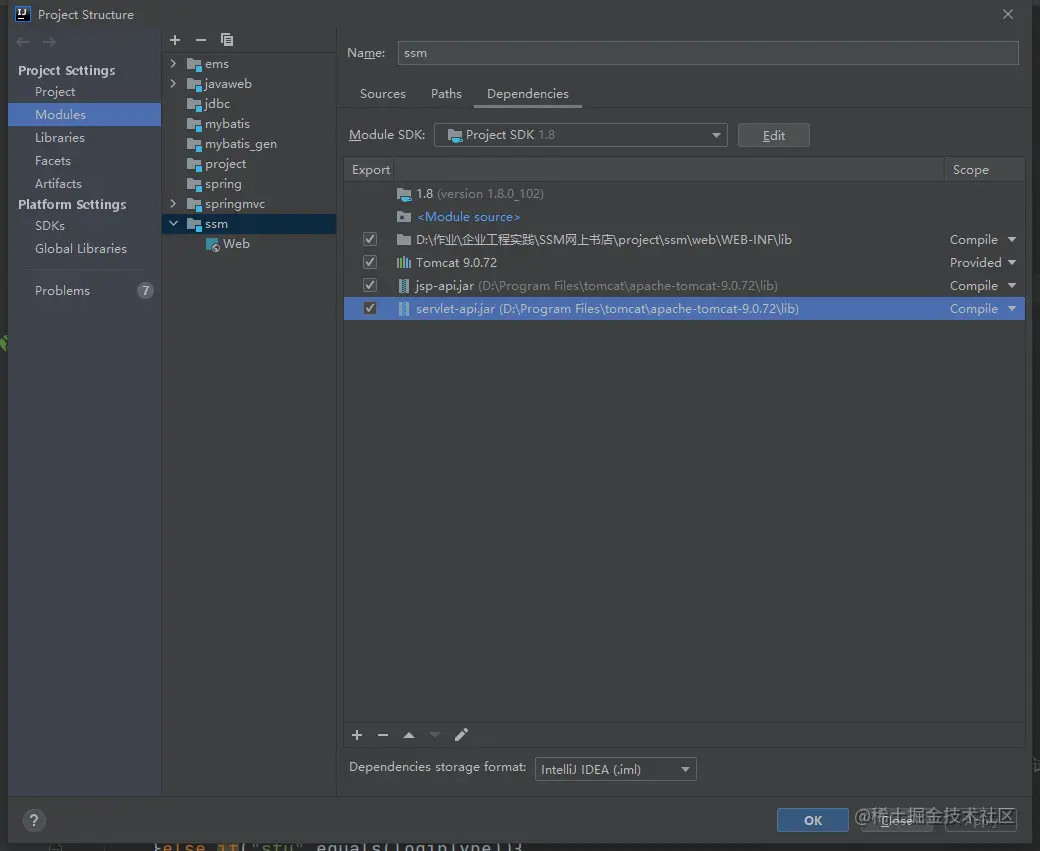Click the Web facet icon
The image size is (1040, 851).
(x=213, y=245)
